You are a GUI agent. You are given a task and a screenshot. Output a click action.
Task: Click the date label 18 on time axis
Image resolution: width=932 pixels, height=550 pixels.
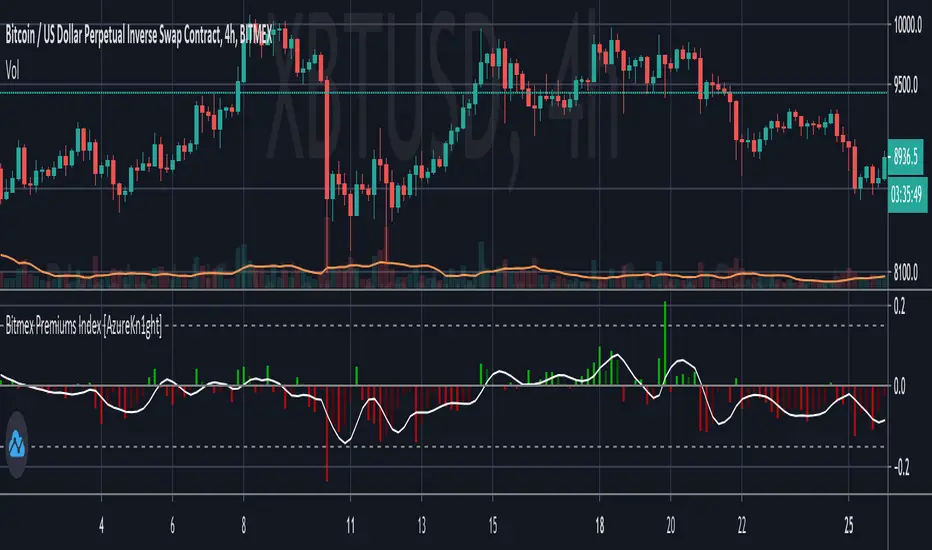coord(599,526)
